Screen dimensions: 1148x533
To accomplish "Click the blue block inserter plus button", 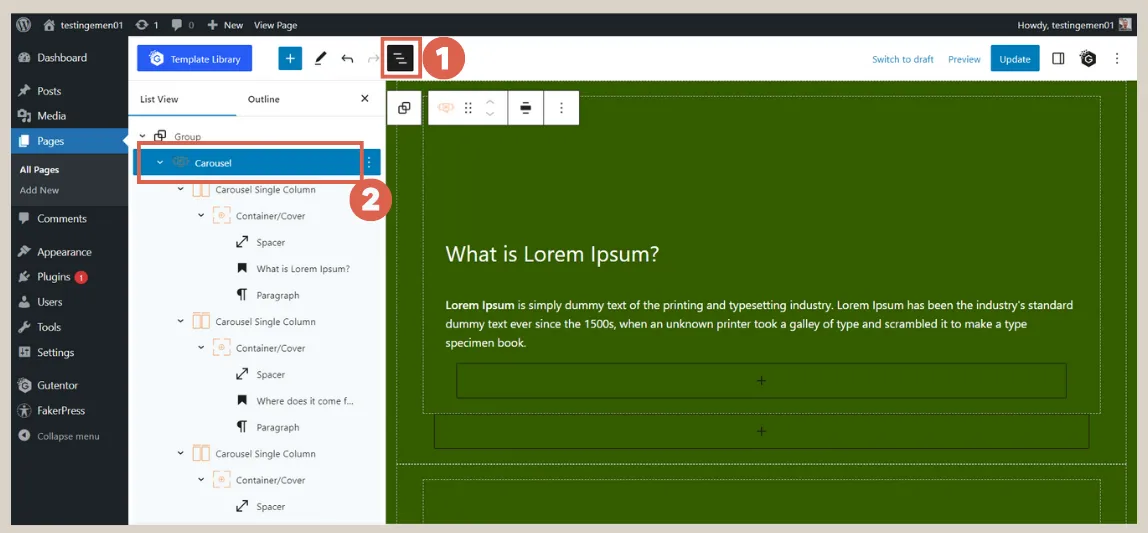I will point(290,59).
